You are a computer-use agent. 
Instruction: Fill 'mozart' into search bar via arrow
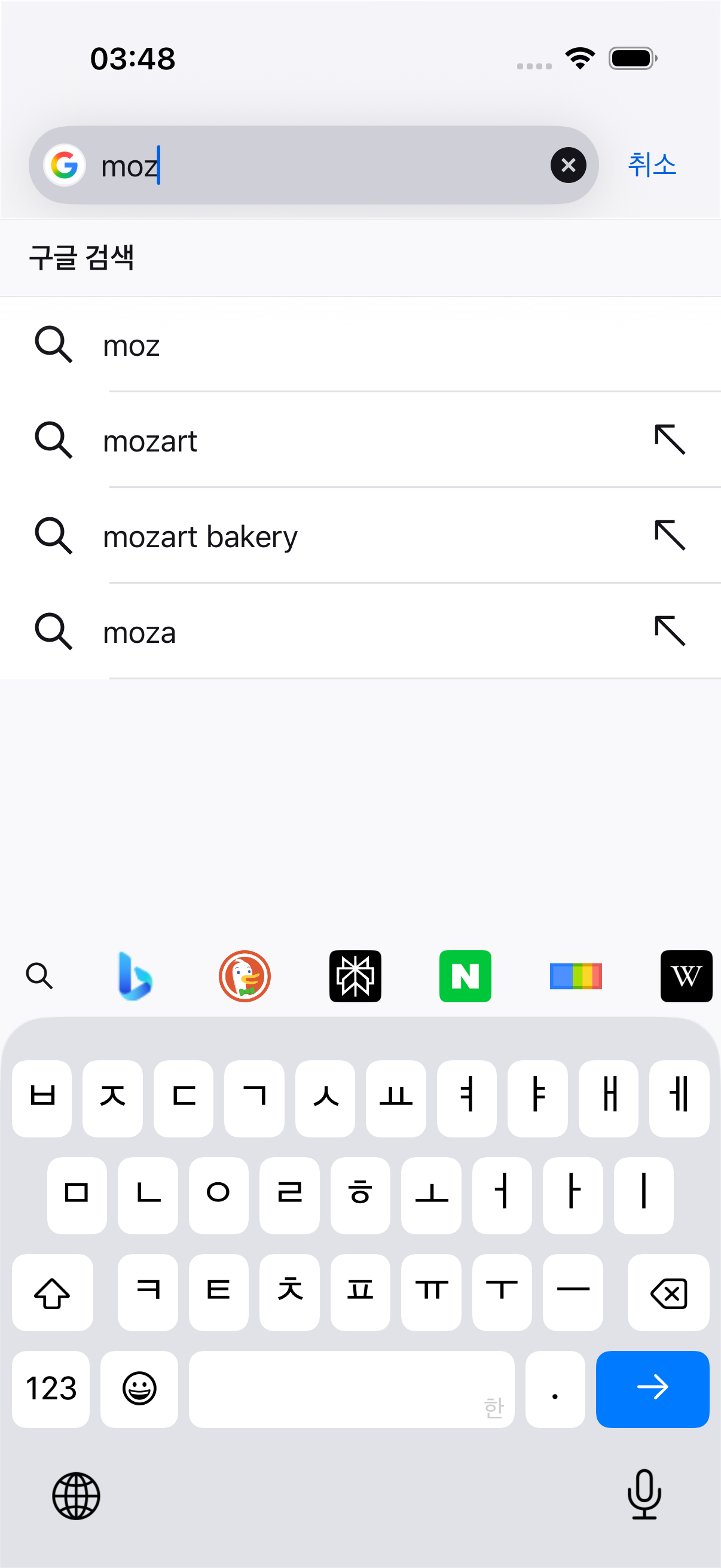[670, 440]
